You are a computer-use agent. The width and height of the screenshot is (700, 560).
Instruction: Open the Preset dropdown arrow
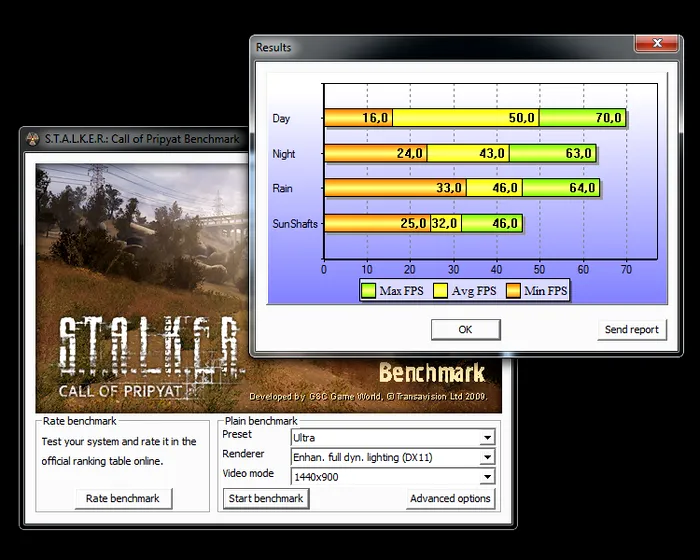tap(488, 438)
